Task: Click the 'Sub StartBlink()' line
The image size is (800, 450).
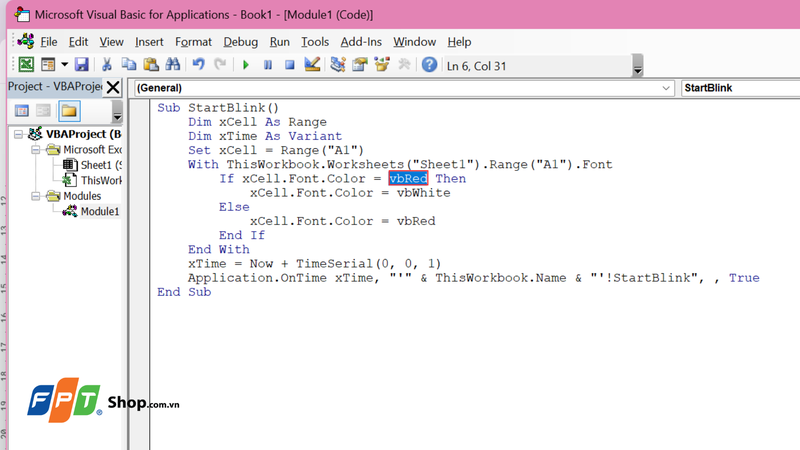Action: tap(218, 108)
